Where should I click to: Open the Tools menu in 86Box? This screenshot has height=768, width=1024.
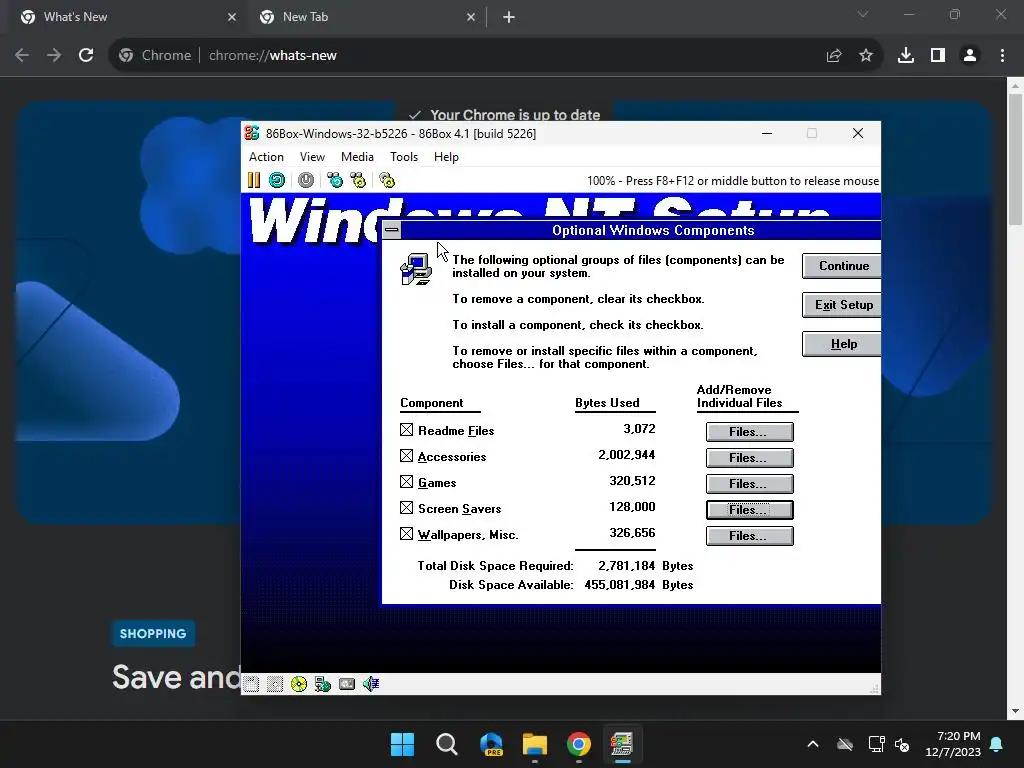[x=404, y=157]
